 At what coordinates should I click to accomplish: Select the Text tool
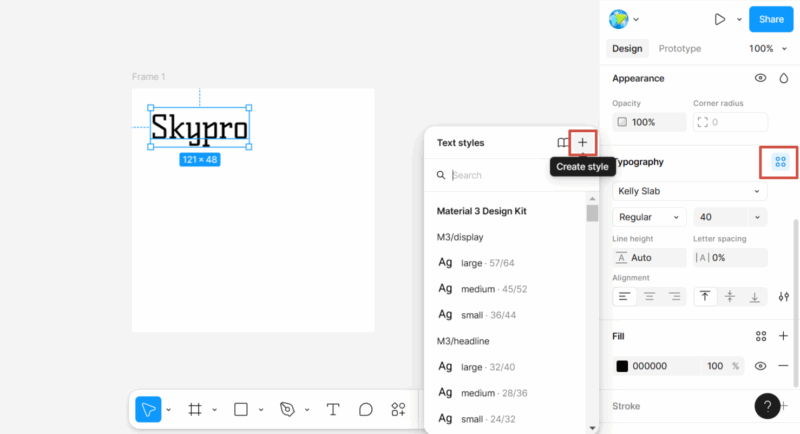[x=333, y=409]
